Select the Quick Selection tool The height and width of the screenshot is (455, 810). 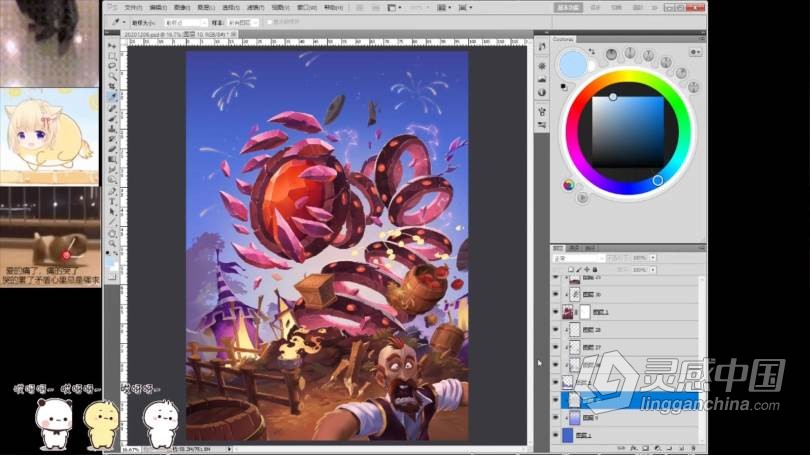(x=112, y=76)
